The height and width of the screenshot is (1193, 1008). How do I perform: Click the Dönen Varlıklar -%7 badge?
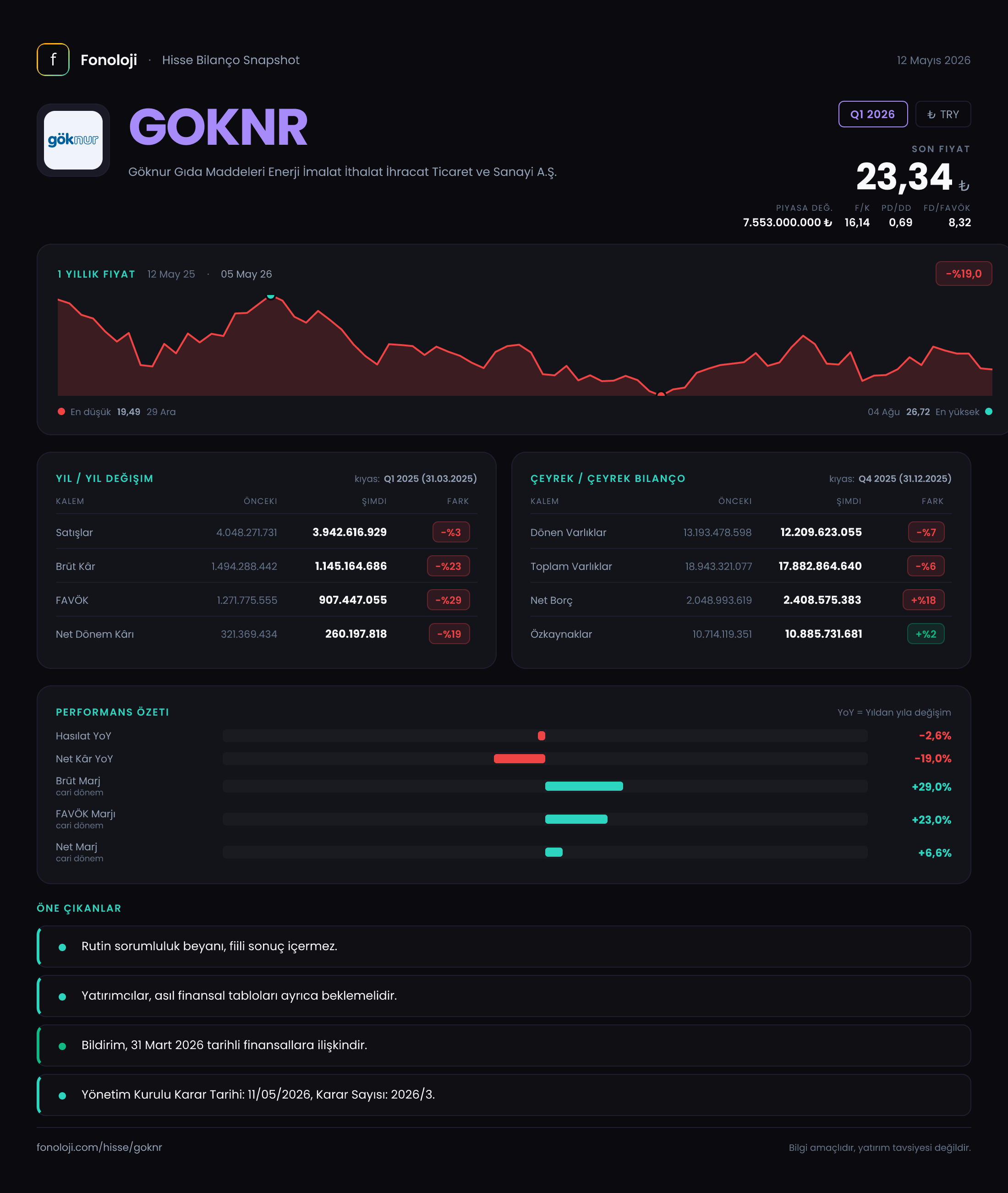[x=926, y=532]
